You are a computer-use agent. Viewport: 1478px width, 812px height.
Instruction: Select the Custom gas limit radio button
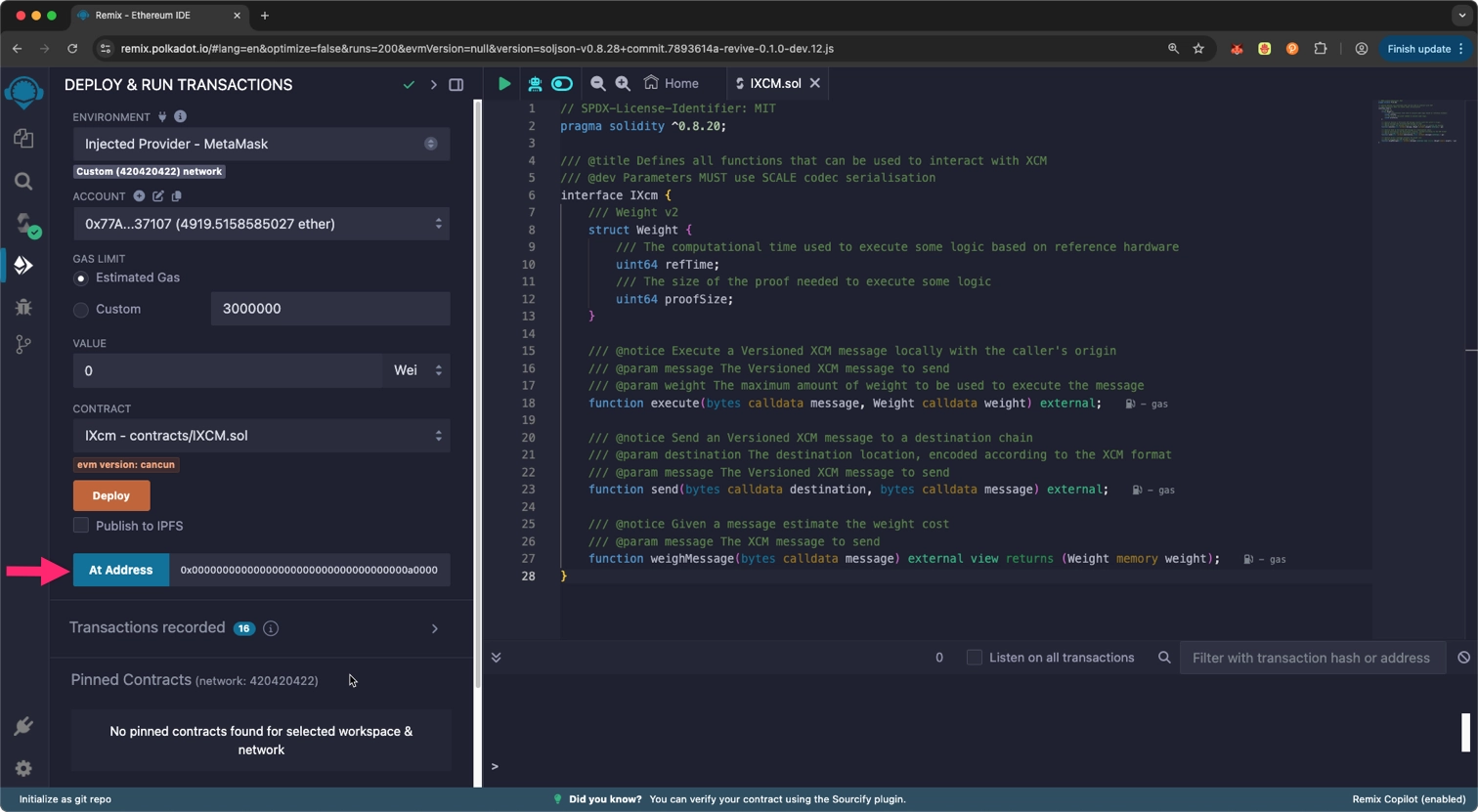coord(81,310)
